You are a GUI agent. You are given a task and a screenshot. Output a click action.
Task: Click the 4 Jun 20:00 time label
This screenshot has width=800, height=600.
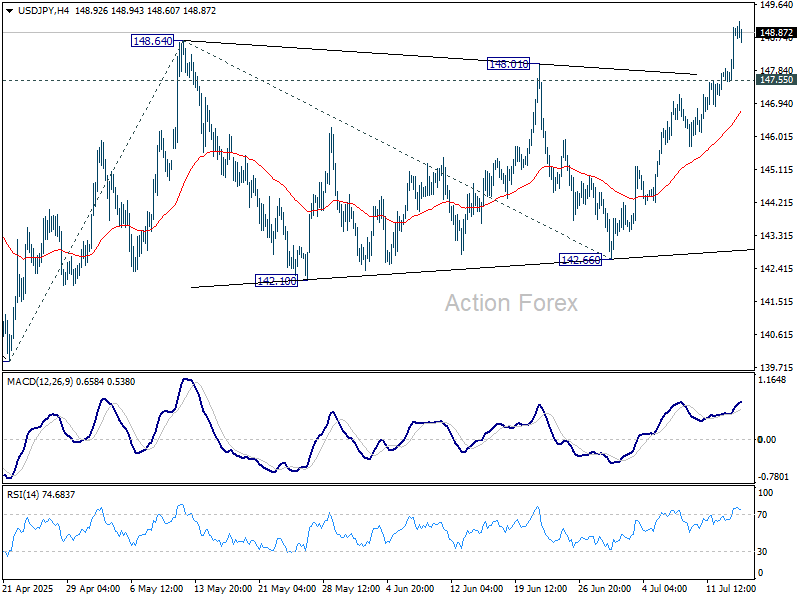(x=410, y=588)
